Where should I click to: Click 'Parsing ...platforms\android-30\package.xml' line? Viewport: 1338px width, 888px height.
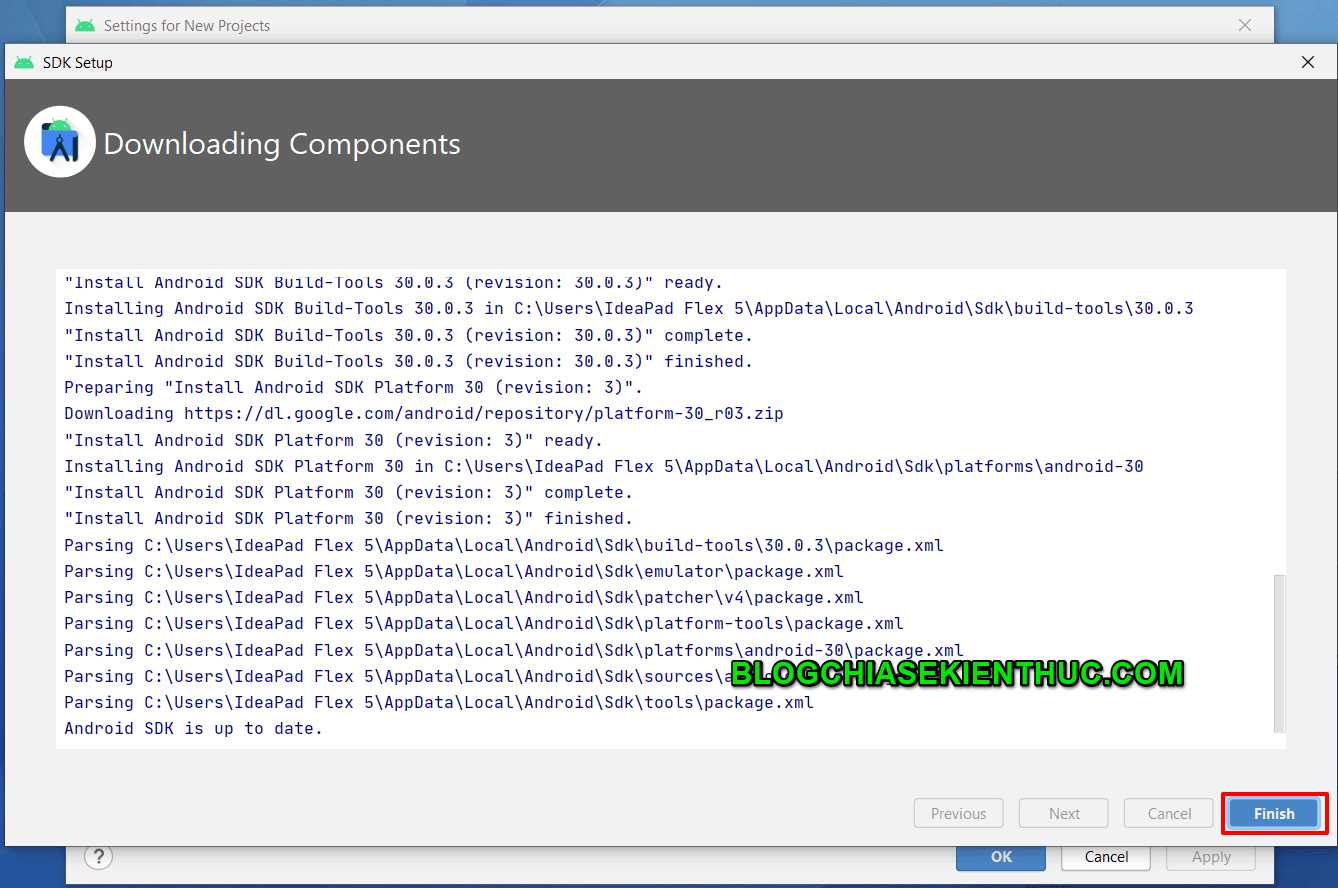(514, 650)
